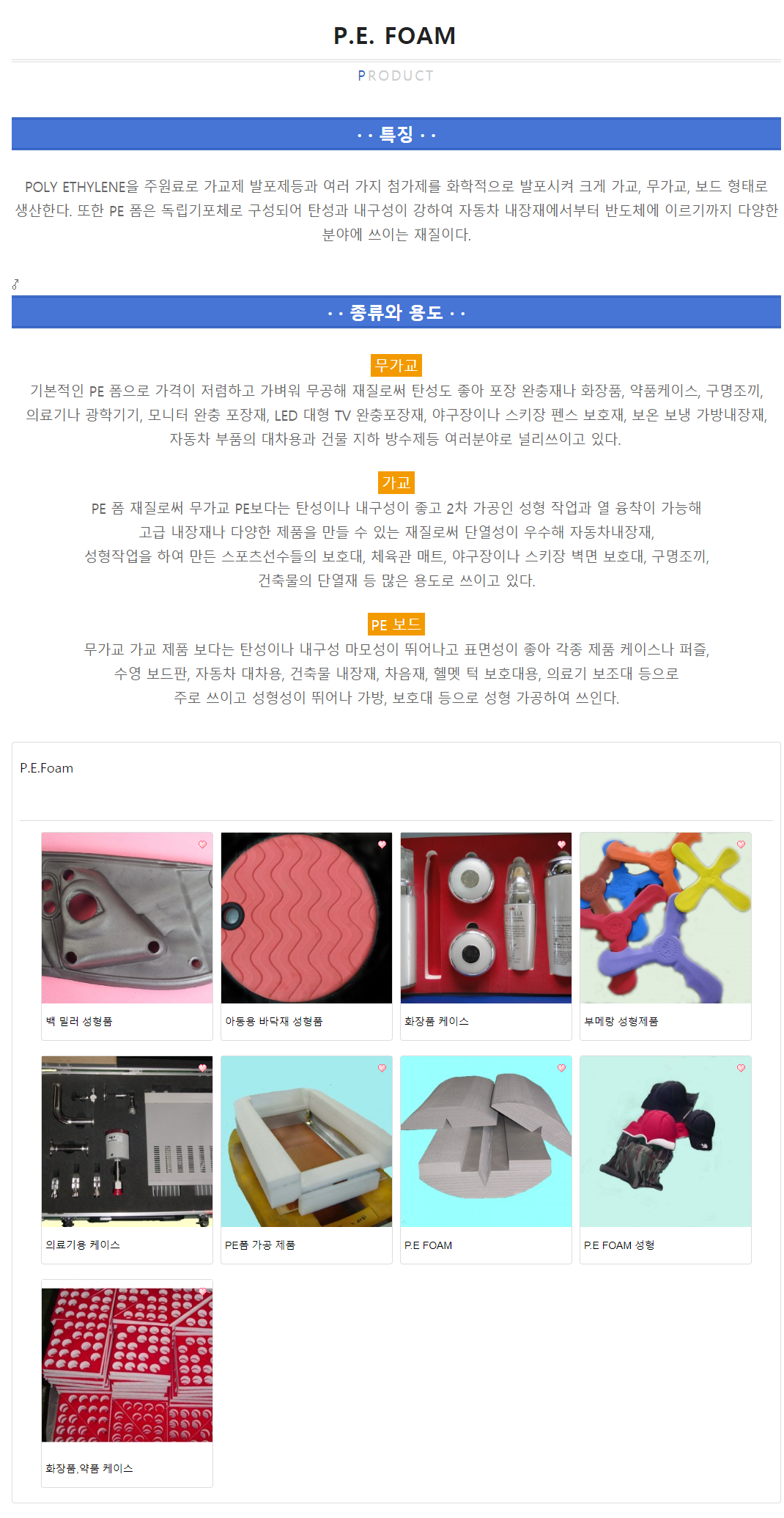Screen dimensions: 784x1518
Task: Favorite the 화장품 케이스 product heart
Action: [561, 844]
